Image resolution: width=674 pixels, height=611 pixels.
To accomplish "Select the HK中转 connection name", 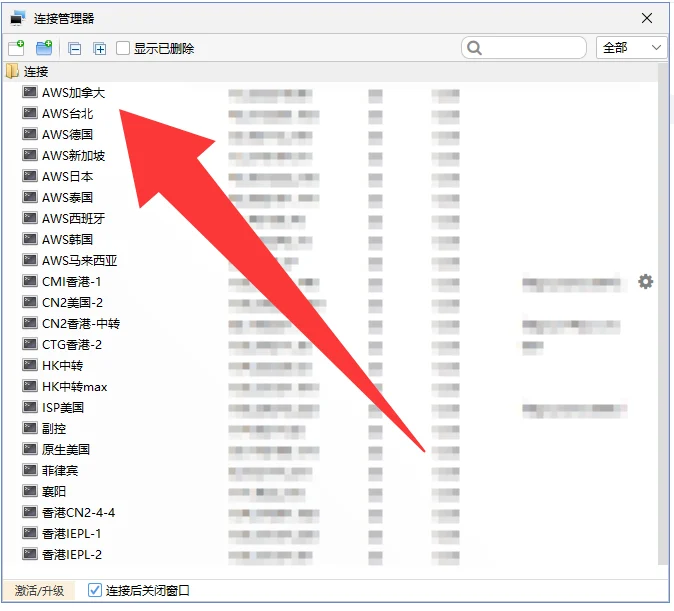I will coord(63,365).
